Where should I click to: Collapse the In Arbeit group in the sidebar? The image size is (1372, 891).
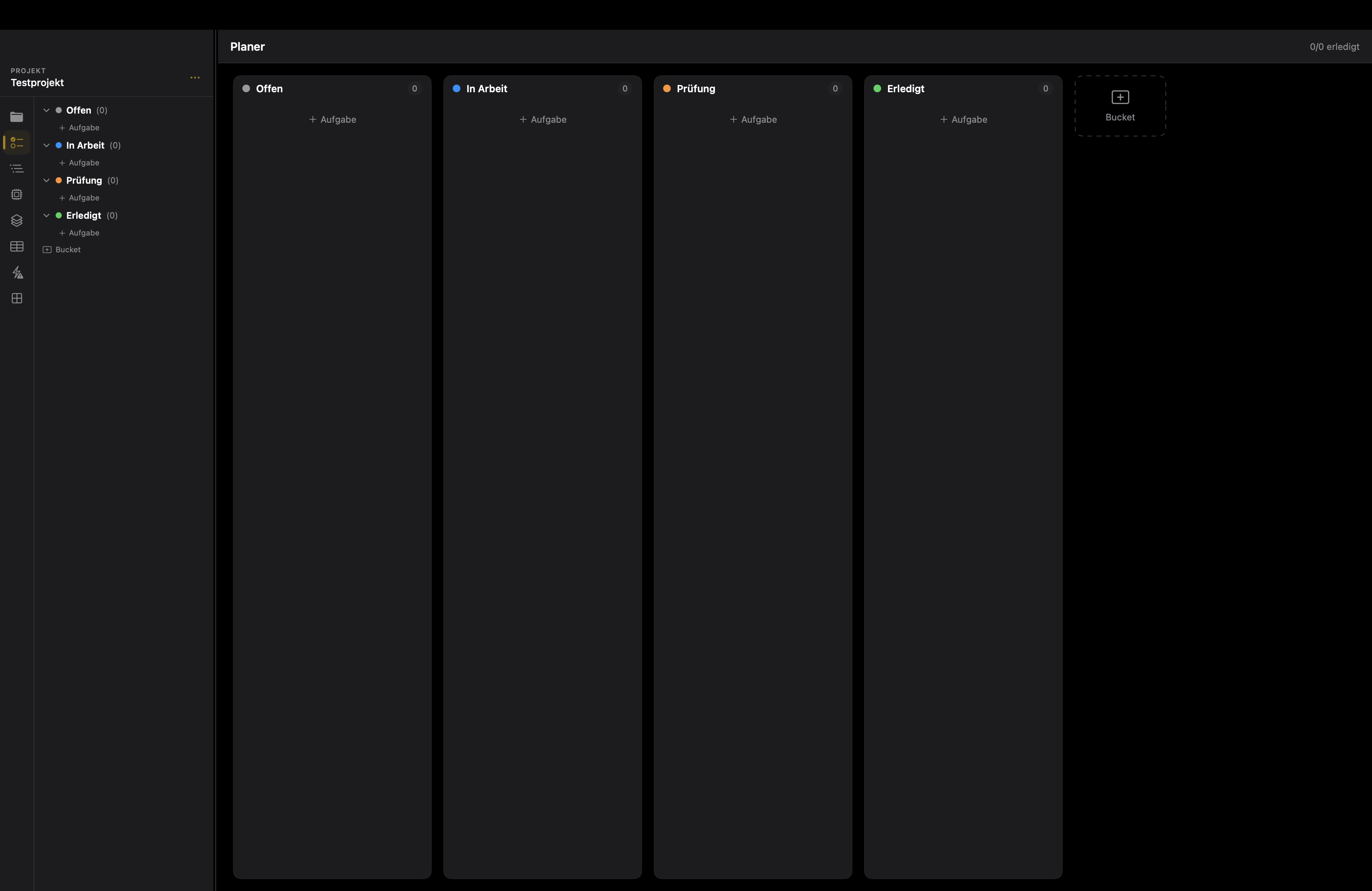coord(47,145)
